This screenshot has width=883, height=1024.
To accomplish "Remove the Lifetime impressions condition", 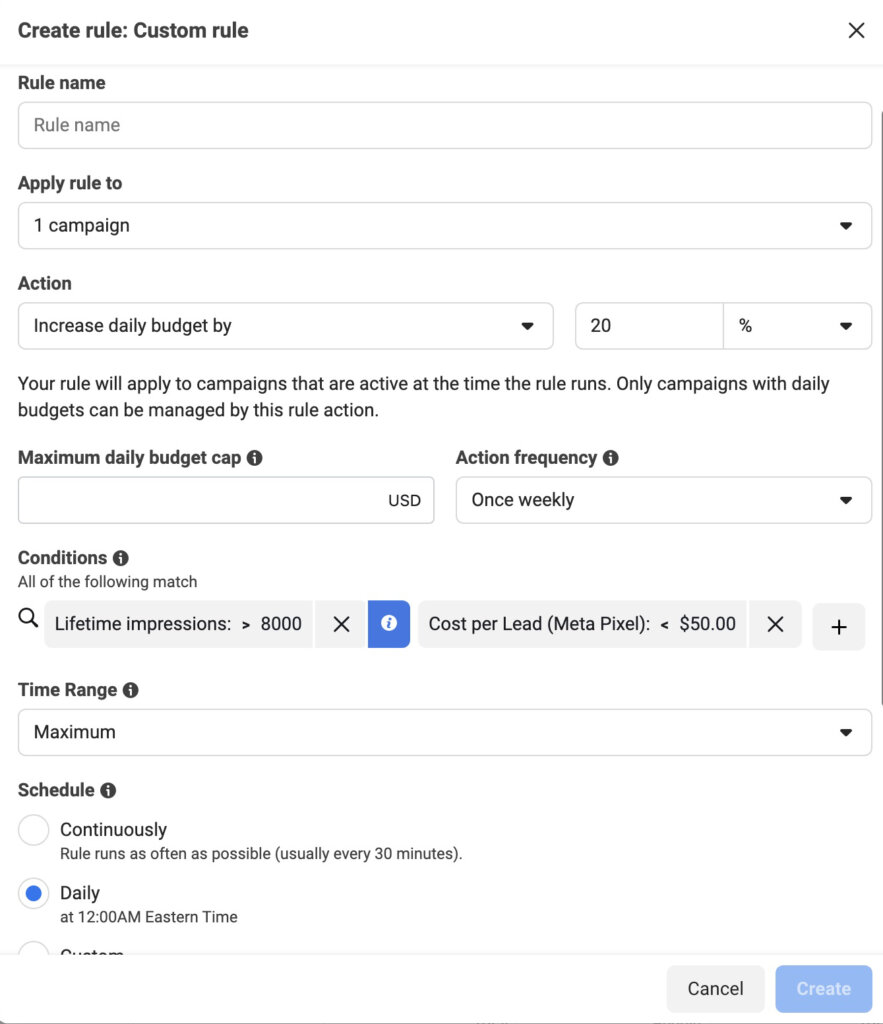I will (340, 623).
